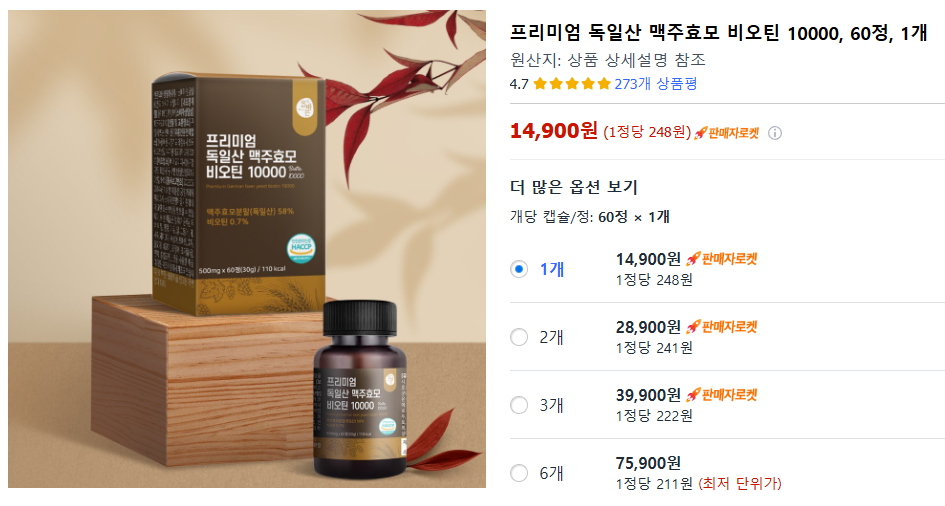Click the main product image
Screen dimensions: 945x506
[246, 249]
